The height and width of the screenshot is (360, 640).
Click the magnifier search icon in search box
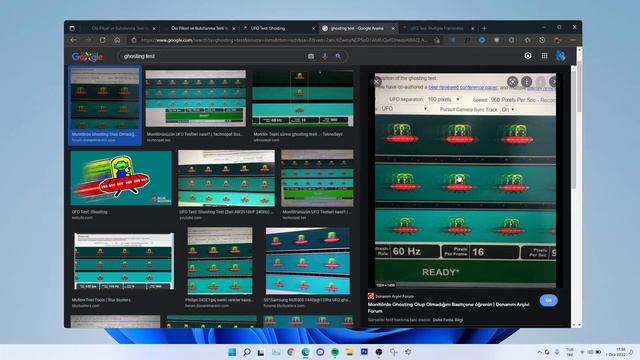(x=338, y=56)
